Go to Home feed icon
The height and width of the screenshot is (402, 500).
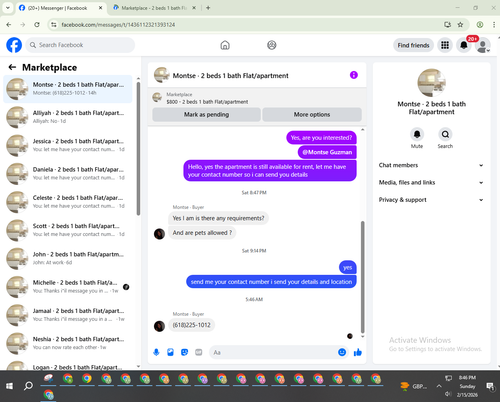coord(225,45)
